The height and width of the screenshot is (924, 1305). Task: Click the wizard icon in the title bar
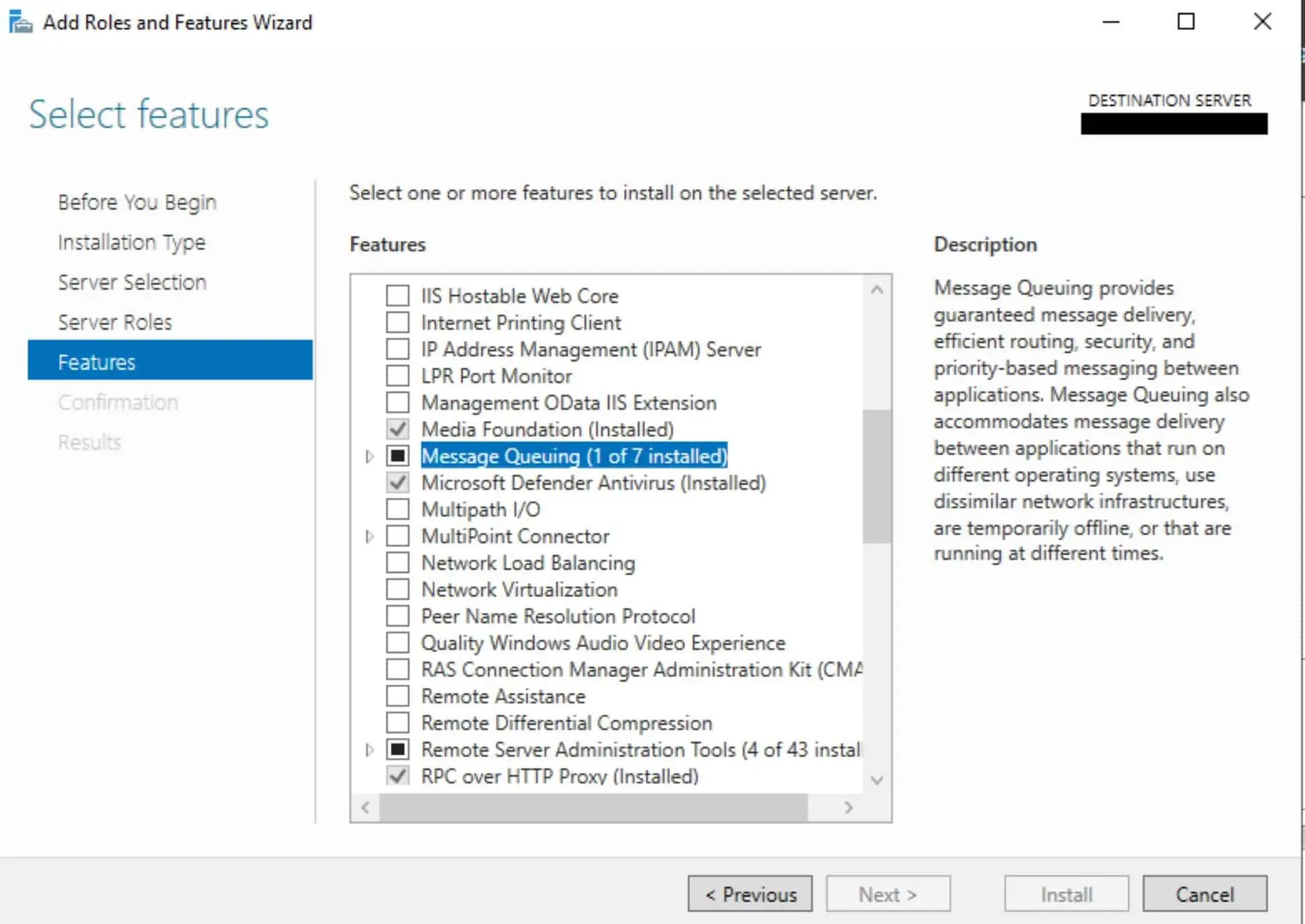[20, 22]
